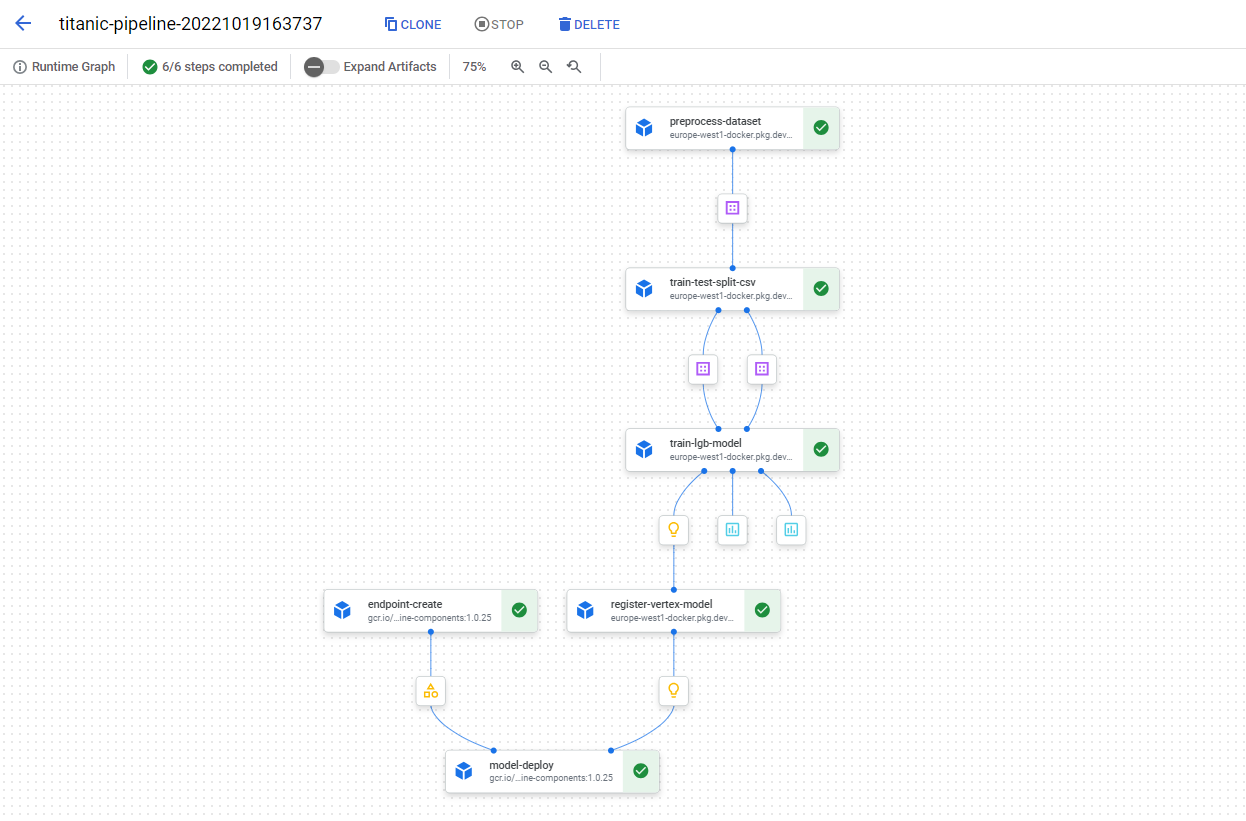Click the model artifact below register-vertex-model
Screen dimensions: 1246x821
[673, 690]
